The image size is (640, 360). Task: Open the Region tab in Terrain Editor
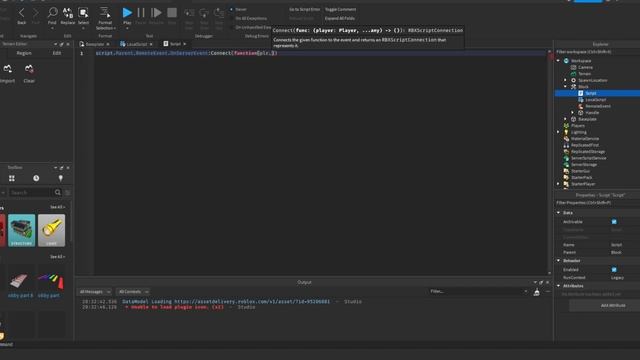(x=24, y=53)
